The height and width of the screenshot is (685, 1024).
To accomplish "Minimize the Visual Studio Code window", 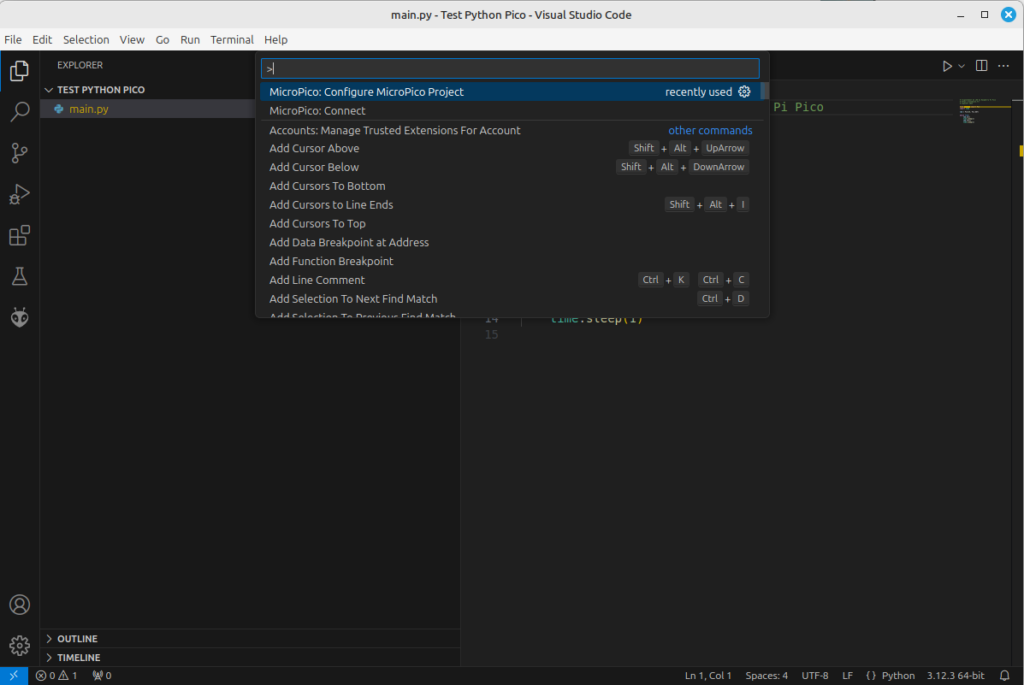I will pyautogui.click(x=961, y=14).
